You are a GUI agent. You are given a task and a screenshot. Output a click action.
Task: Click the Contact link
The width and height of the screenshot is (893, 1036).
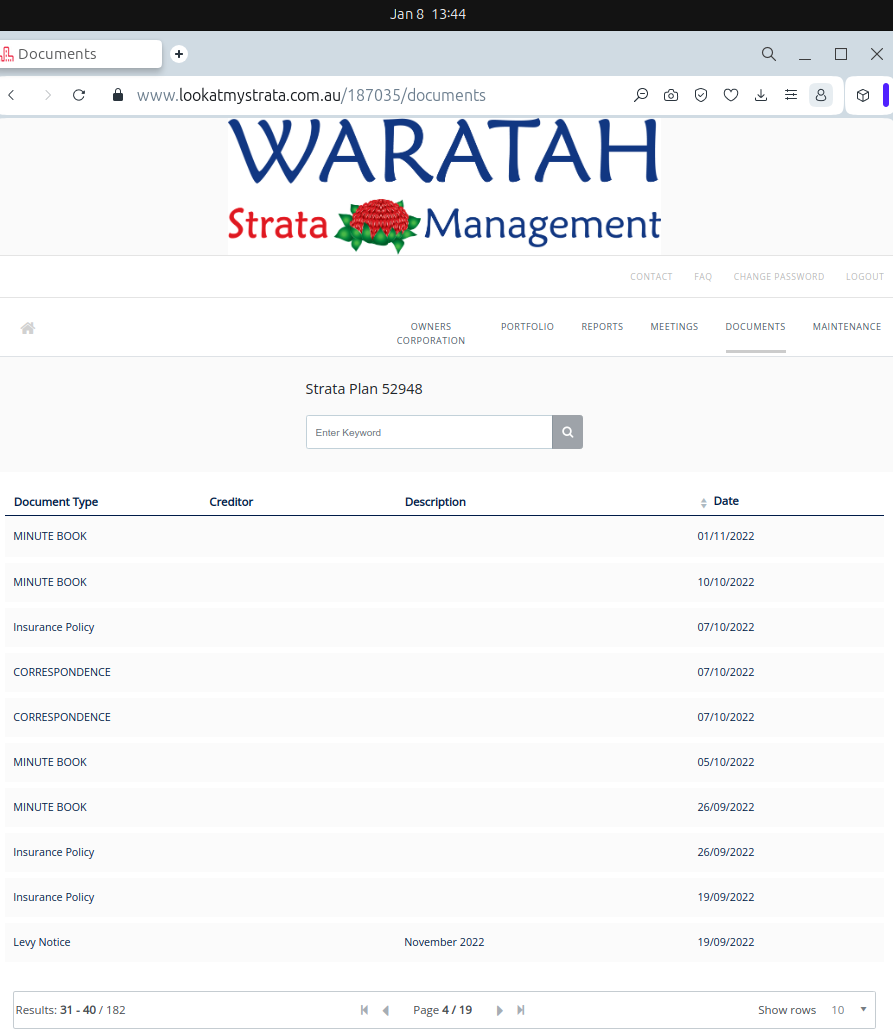pyautogui.click(x=651, y=276)
